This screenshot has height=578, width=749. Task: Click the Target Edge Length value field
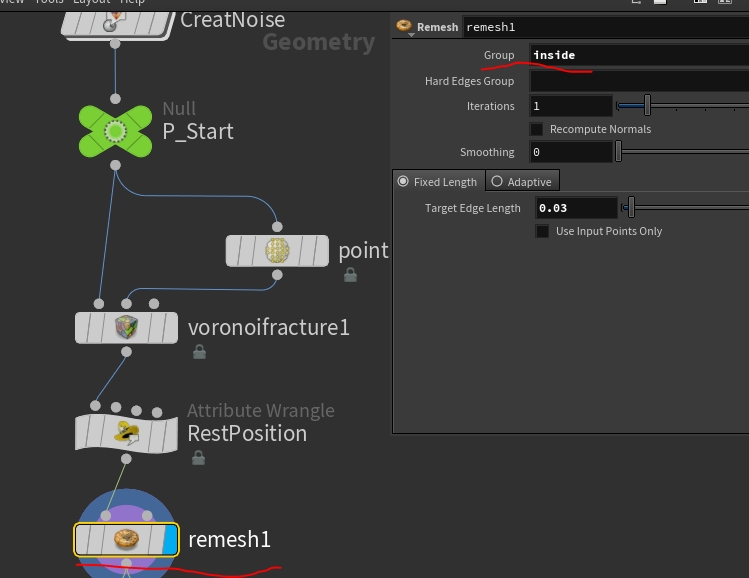[x=577, y=208]
